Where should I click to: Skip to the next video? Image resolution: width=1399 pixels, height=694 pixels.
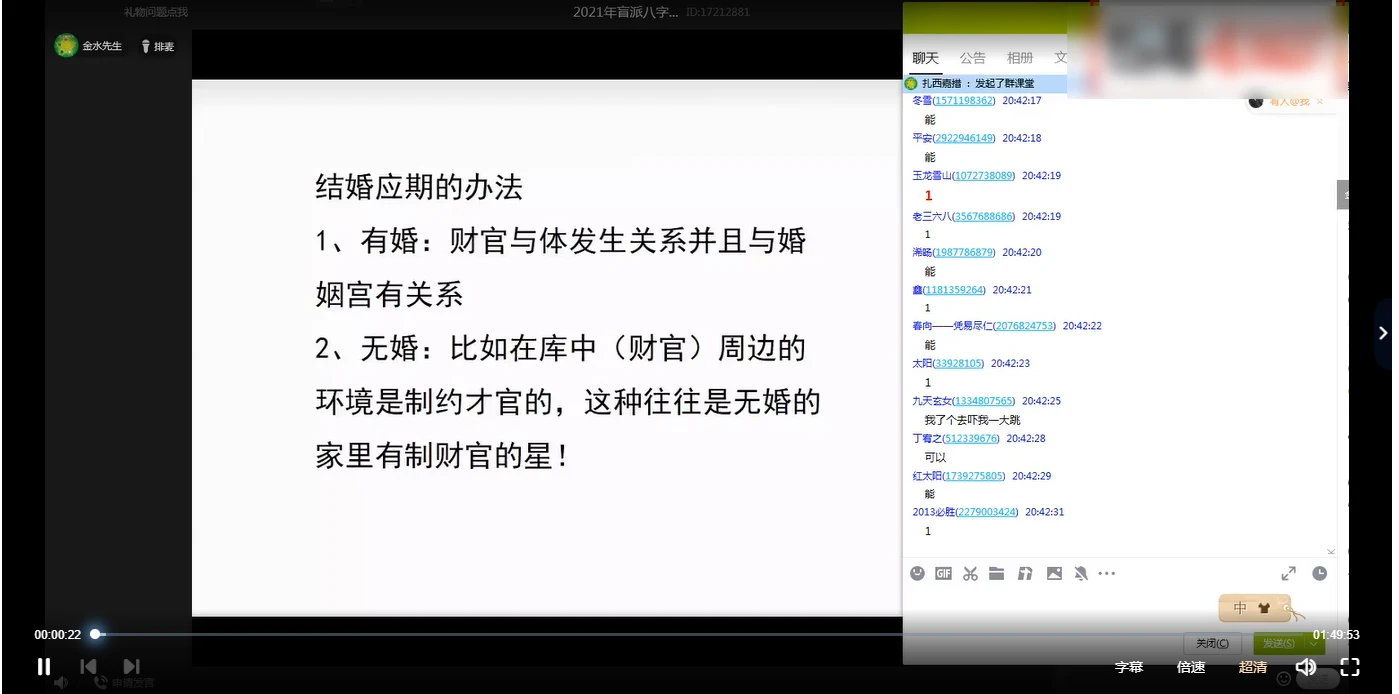[x=131, y=666]
